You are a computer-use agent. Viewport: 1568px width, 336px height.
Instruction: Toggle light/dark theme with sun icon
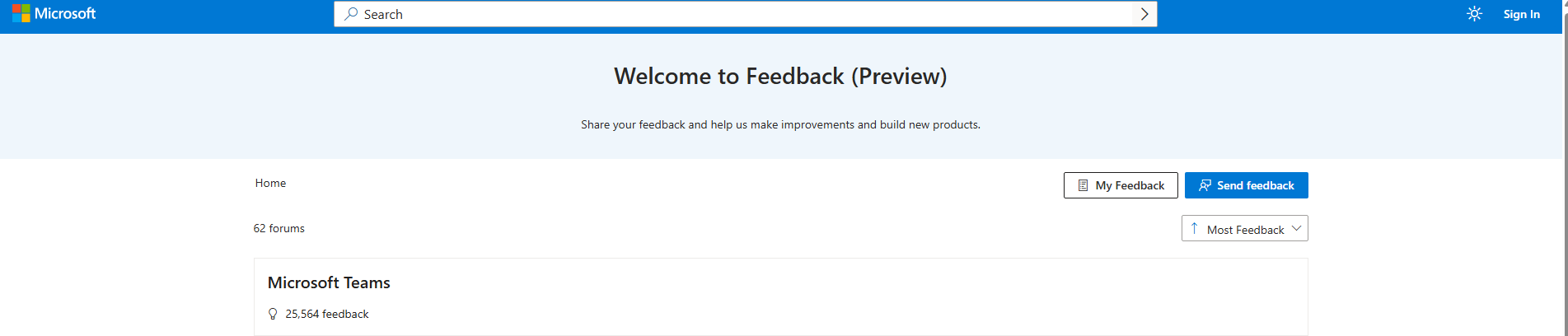tap(1474, 14)
